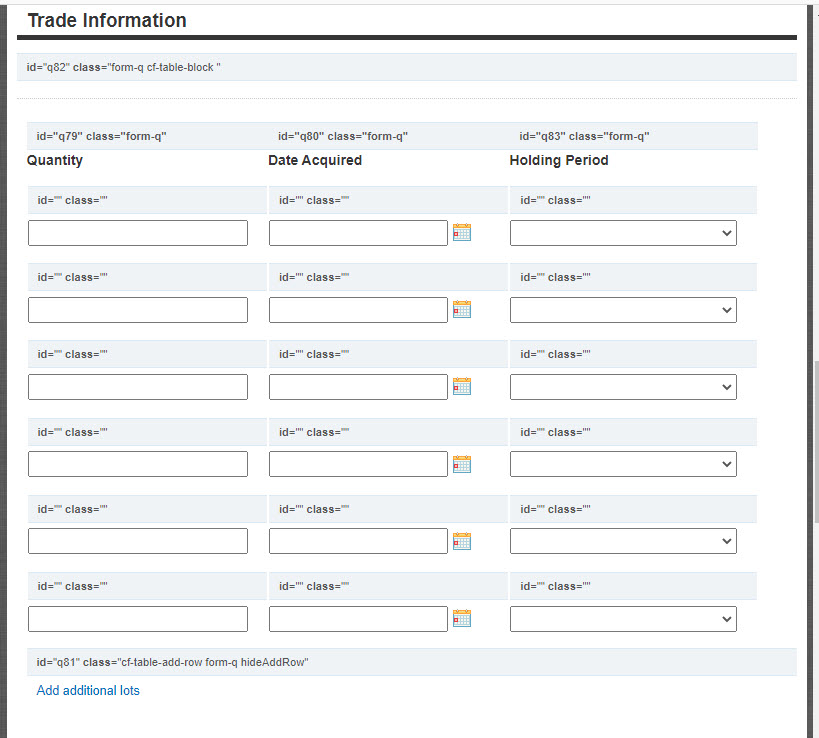This screenshot has height=738, width=819.
Task: Focus first row Date Acquired field
Action: (x=358, y=233)
